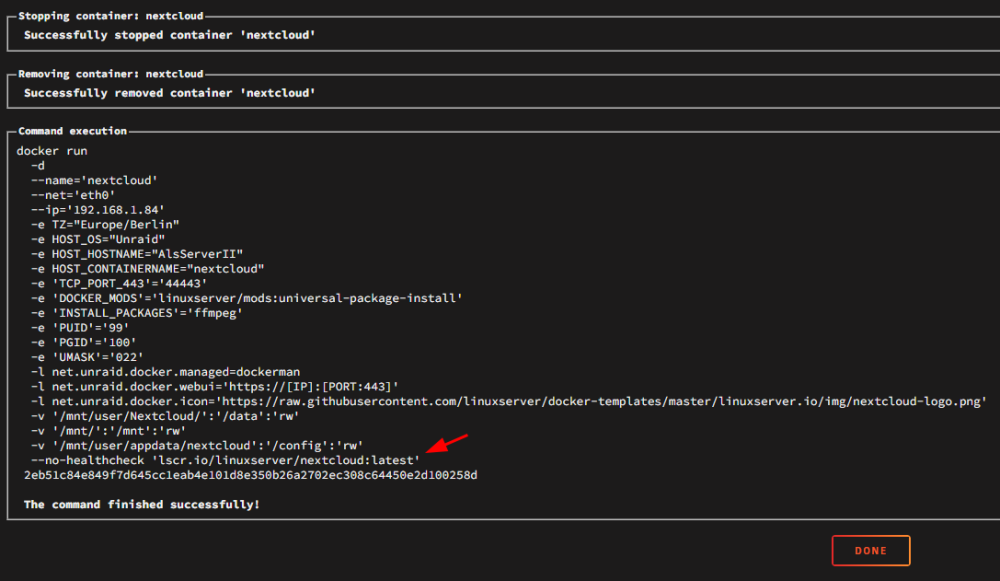This screenshot has height=581, width=1000.
Task: Click the 'Command execution' heading
Action: (x=73, y=131)
